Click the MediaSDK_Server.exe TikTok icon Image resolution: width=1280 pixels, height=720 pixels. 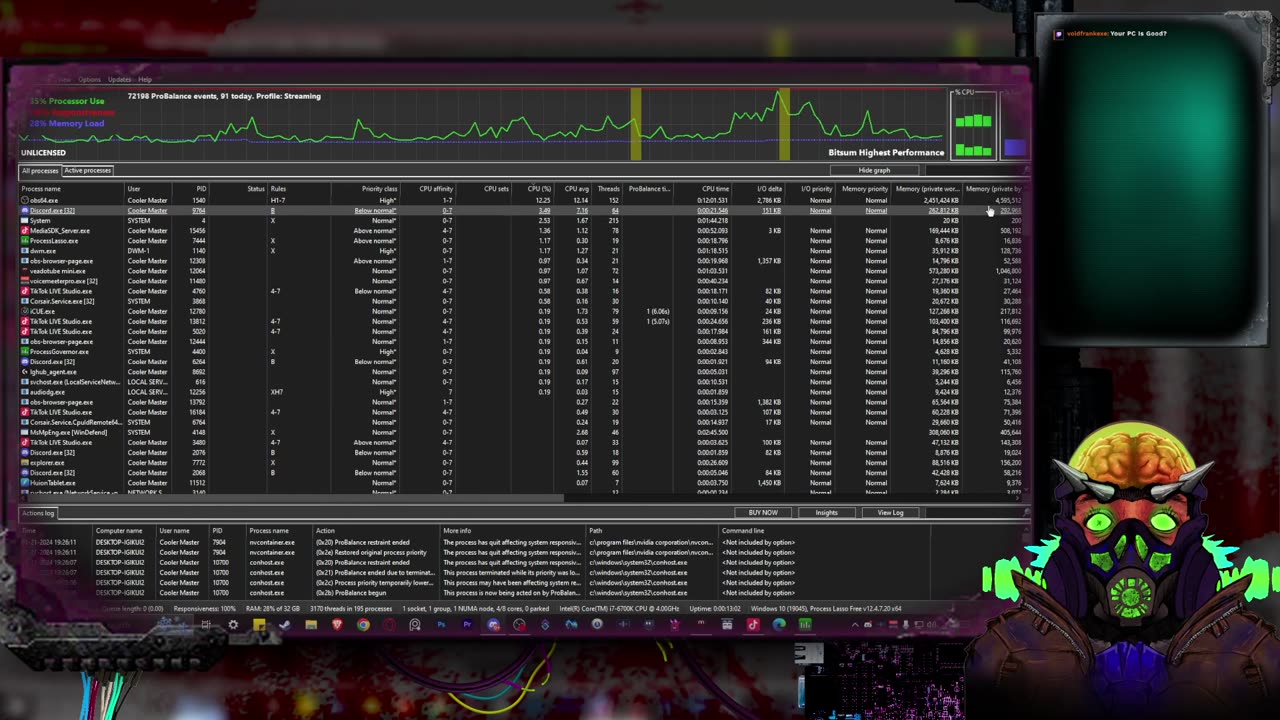coord(25,230)
